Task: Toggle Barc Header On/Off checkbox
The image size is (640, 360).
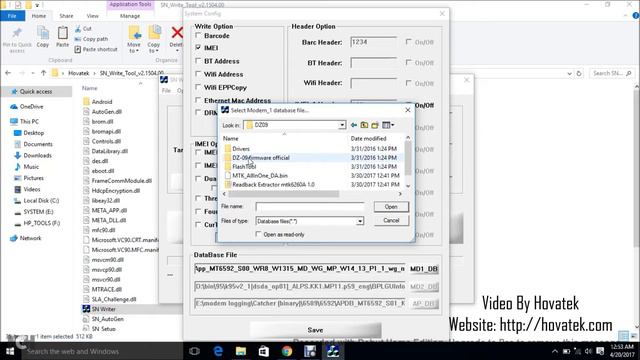Action: [x=409, y=42]
